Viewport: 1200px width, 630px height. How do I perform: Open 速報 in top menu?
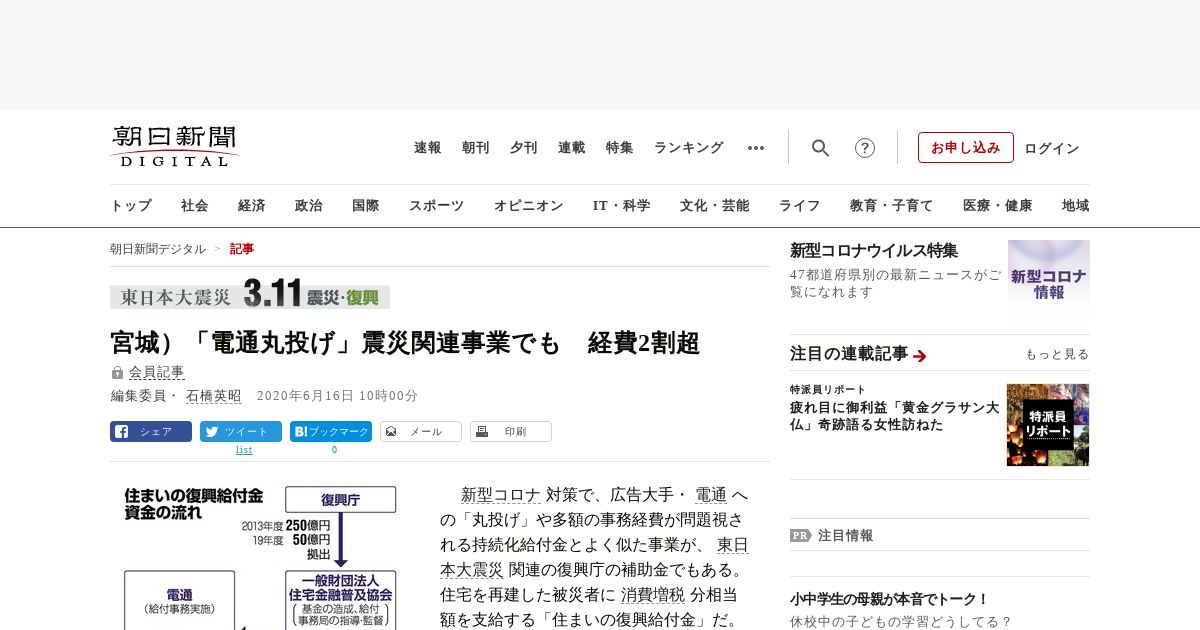point(428,148)
